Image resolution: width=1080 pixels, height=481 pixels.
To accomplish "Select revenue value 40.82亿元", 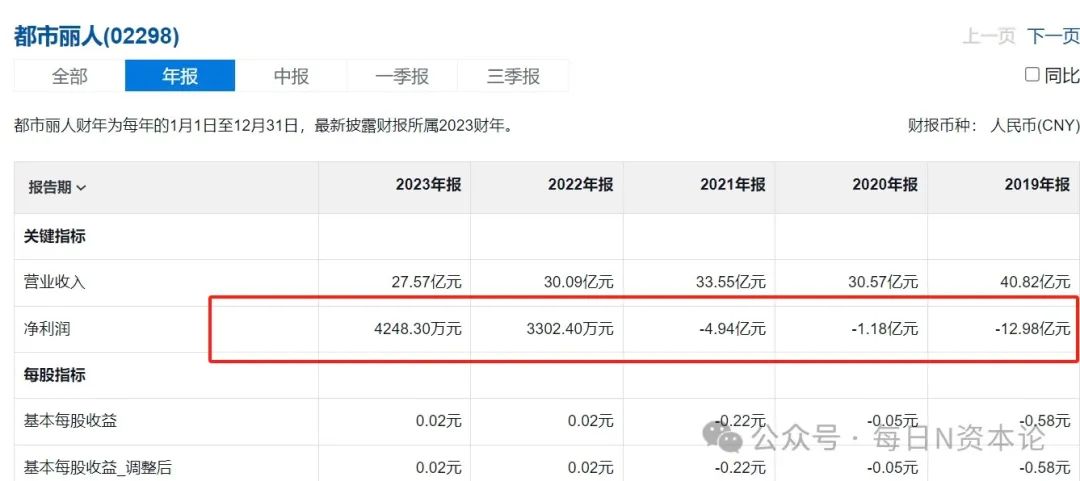I will point(1033,282).
